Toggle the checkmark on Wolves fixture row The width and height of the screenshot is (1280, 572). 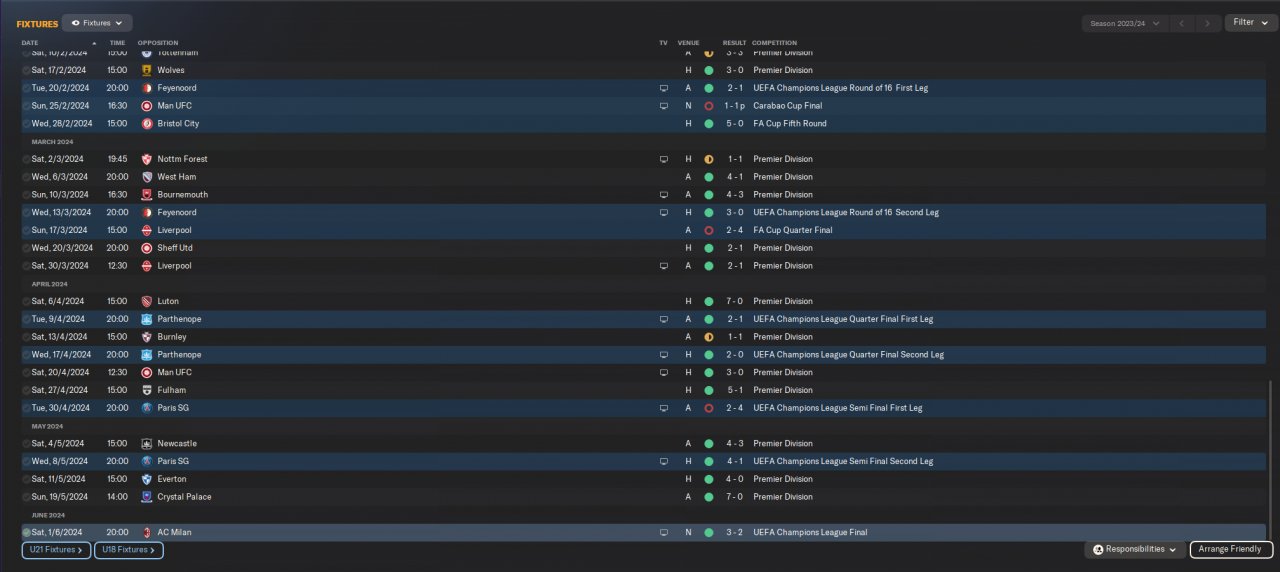[x=27, y=70]
